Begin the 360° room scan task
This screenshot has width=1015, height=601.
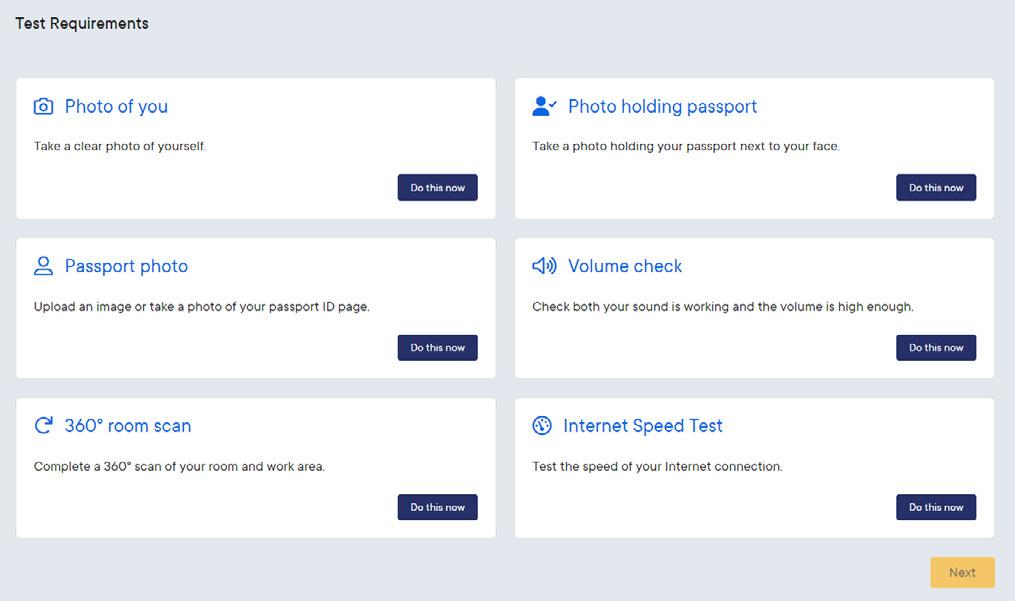click(437, 507)
